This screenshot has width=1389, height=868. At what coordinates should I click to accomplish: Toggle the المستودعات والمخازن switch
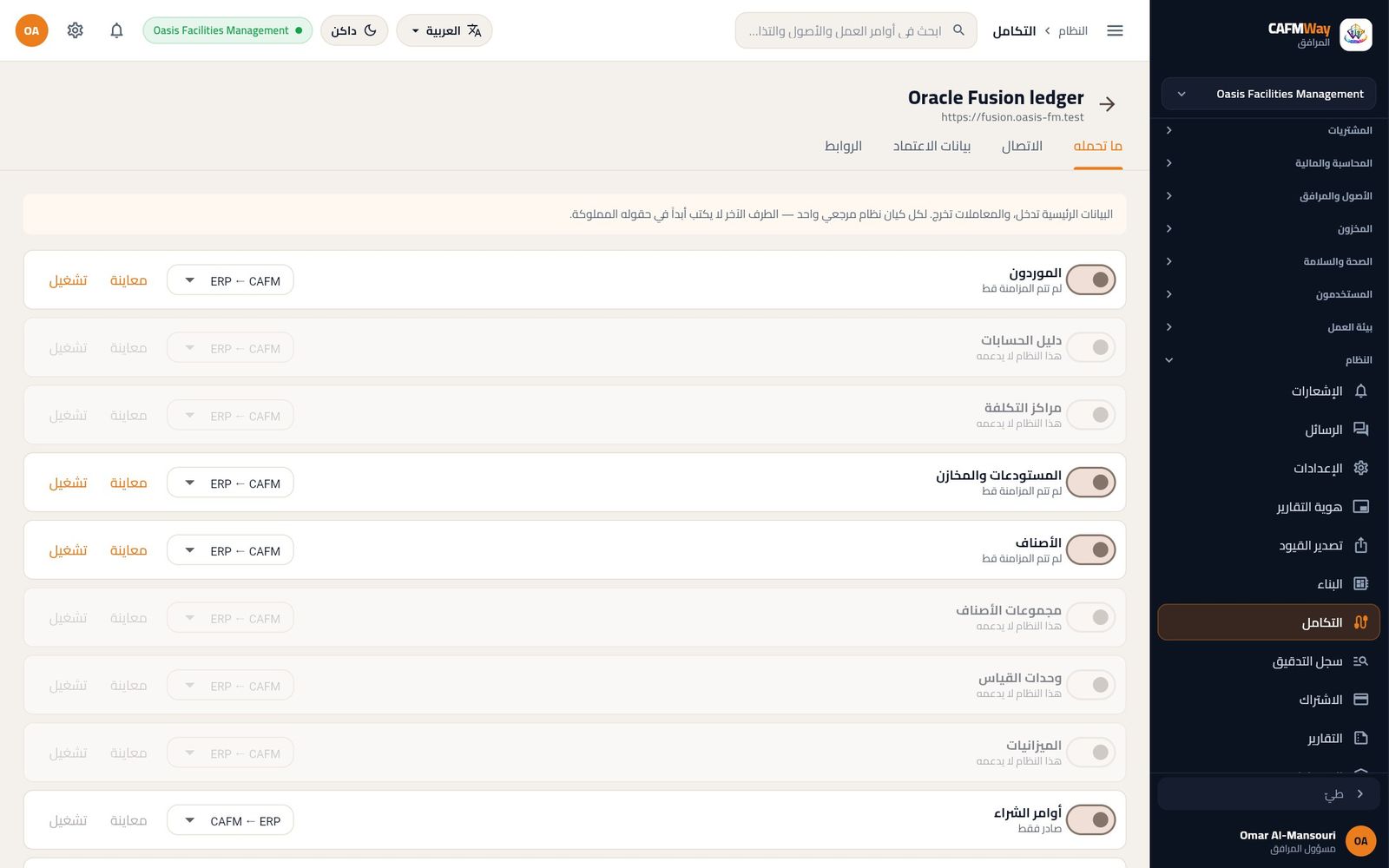pyautogui.click(x=1090, y=482)
